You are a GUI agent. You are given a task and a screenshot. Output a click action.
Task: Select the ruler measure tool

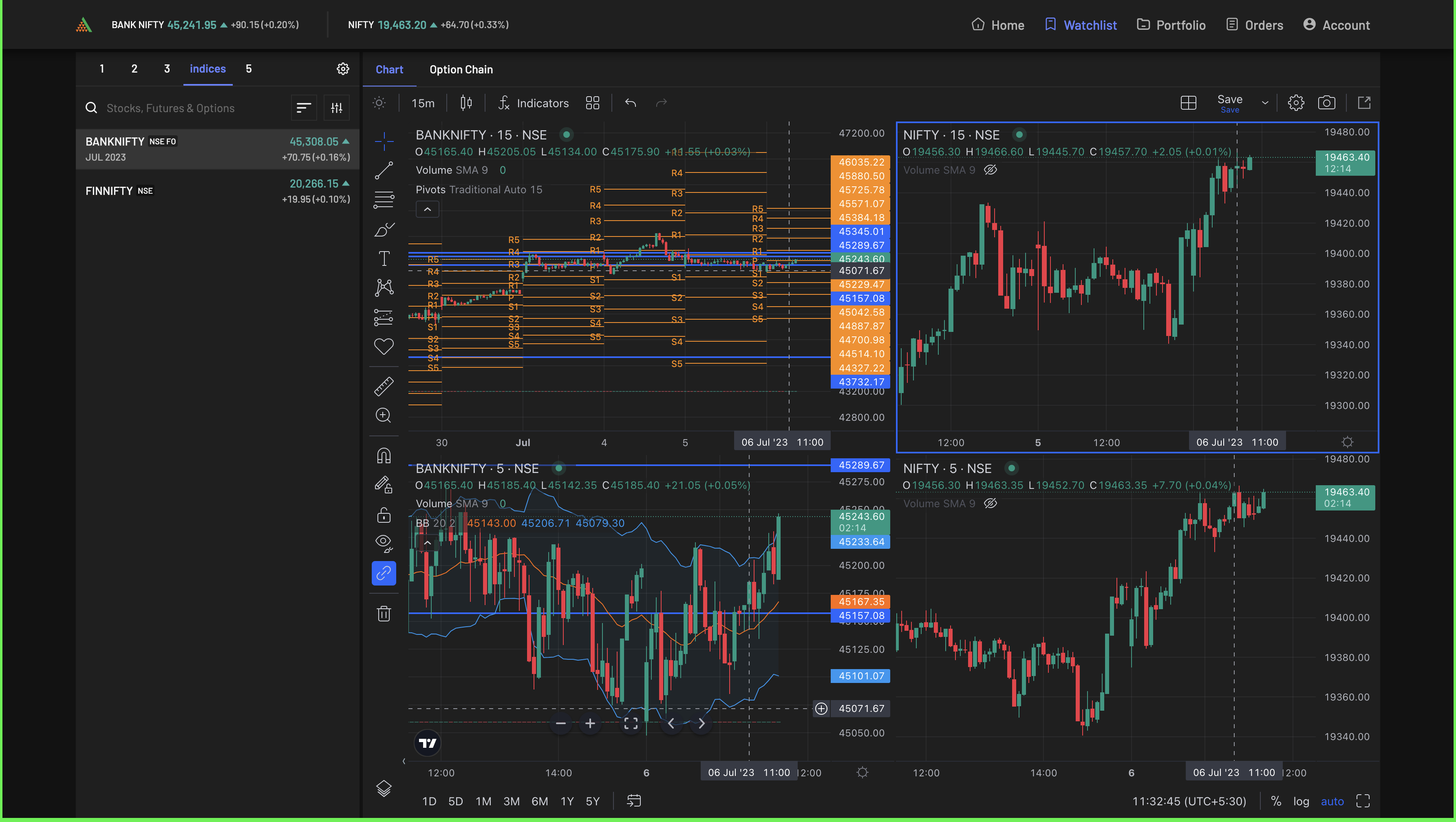point(384,387)
